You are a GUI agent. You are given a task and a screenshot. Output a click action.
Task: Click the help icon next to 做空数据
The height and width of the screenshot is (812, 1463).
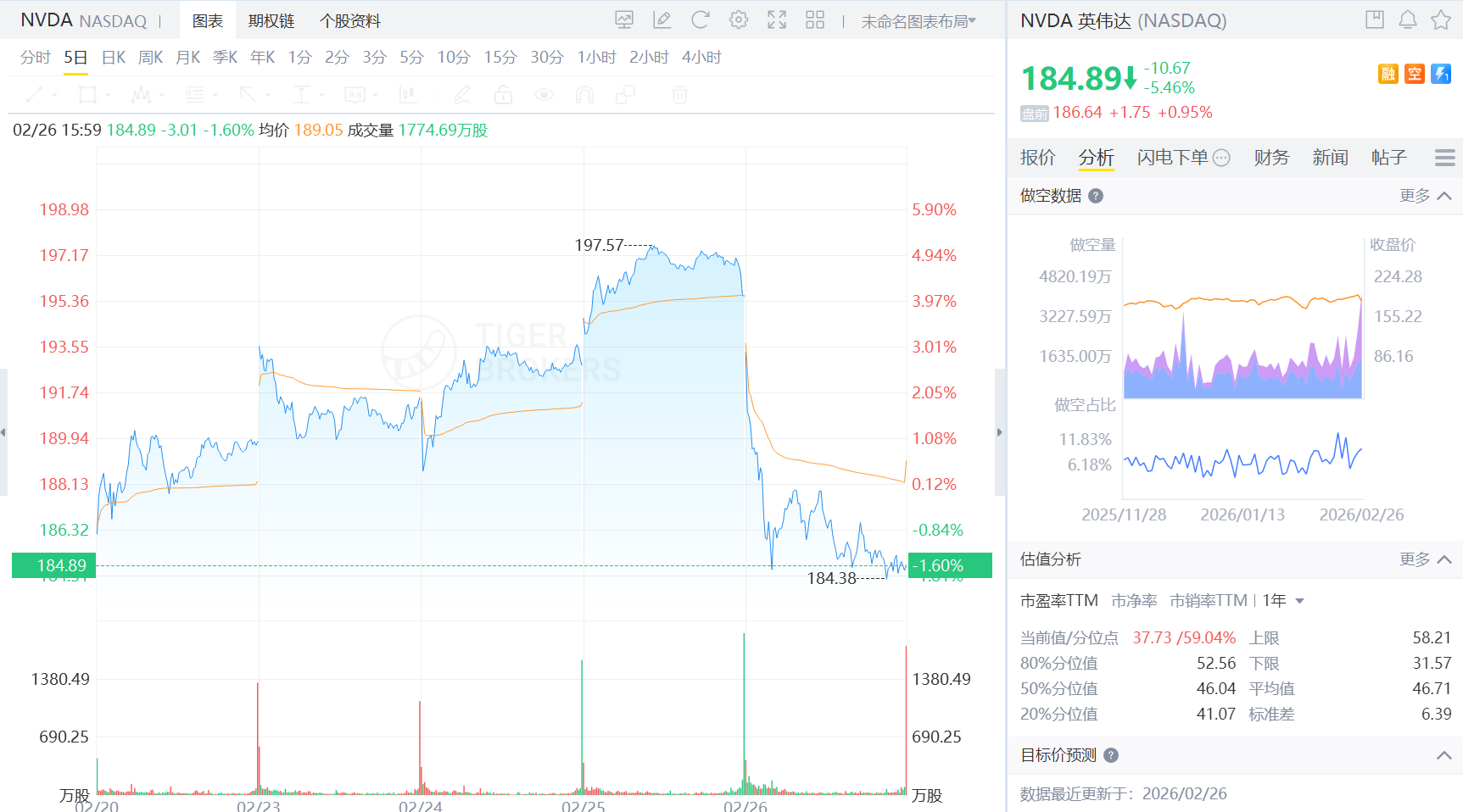point(1096,196)
